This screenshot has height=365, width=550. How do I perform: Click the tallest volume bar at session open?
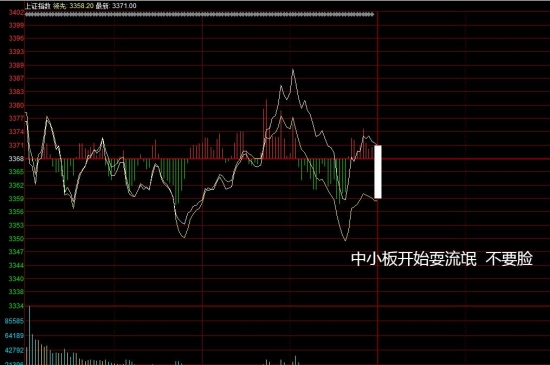29,335
